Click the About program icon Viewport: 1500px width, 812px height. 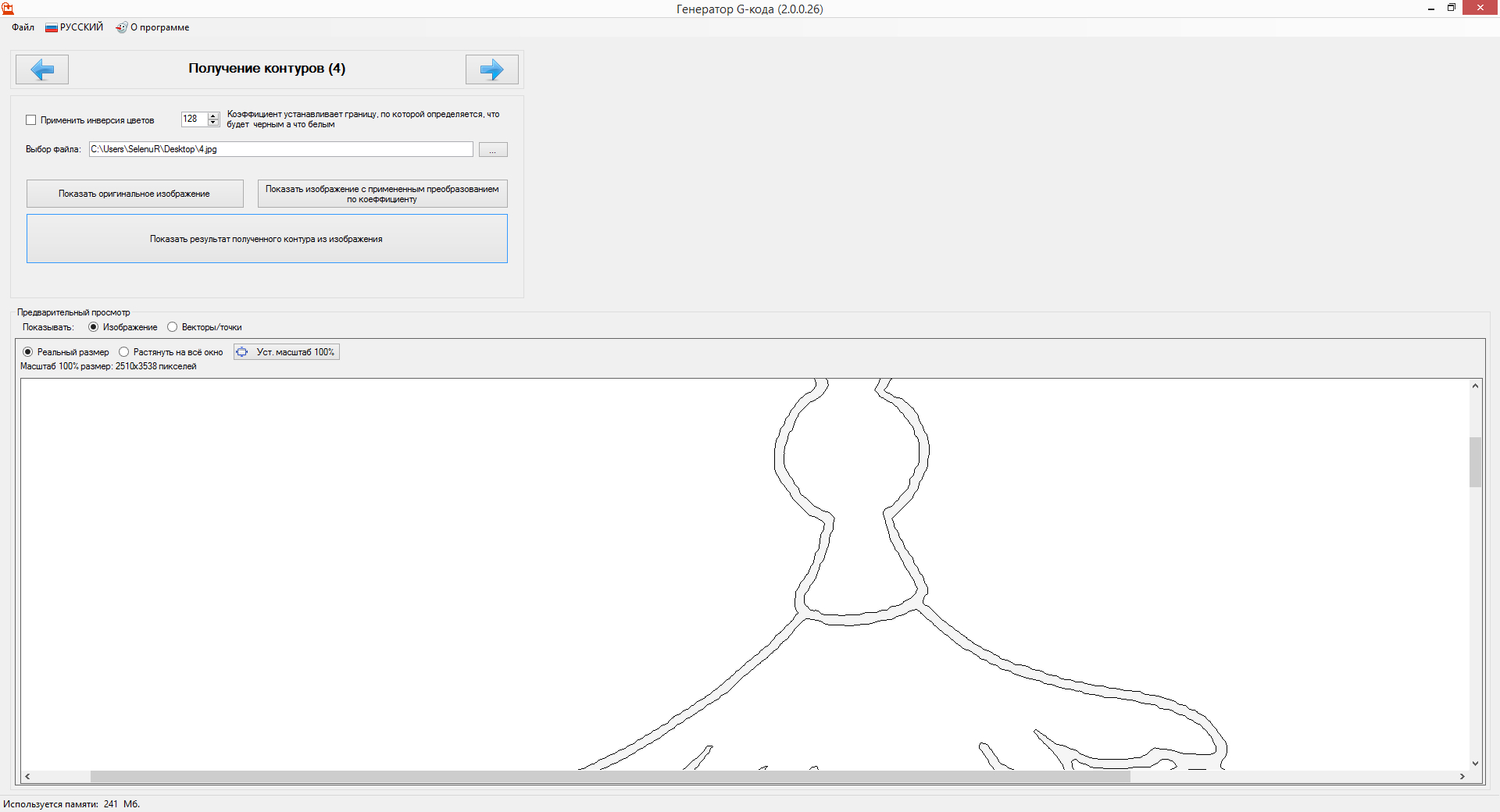pos(121,27)
